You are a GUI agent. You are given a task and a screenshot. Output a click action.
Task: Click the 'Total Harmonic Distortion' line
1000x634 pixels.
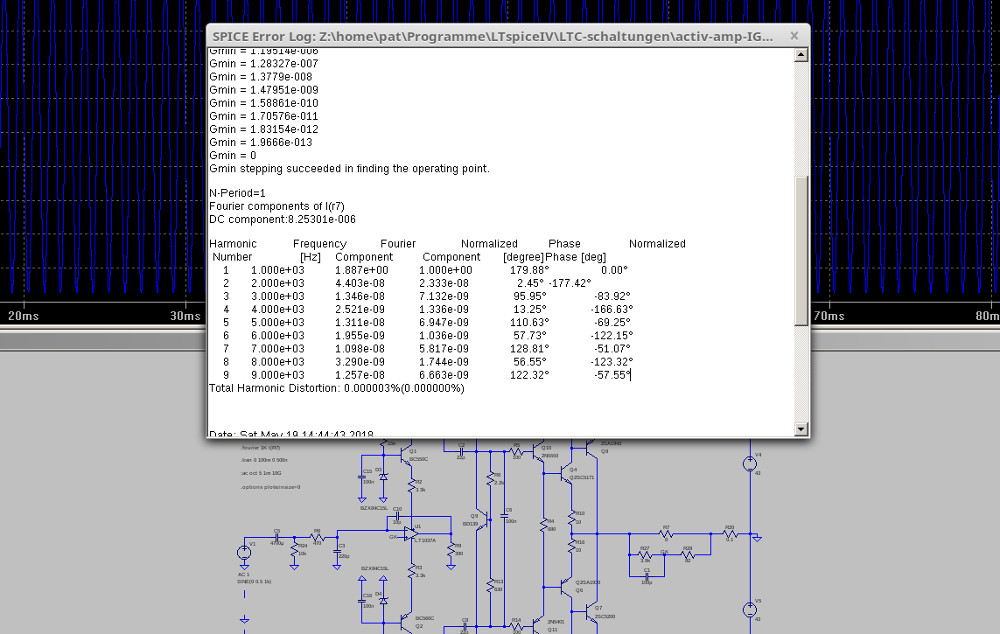[337, 388]
